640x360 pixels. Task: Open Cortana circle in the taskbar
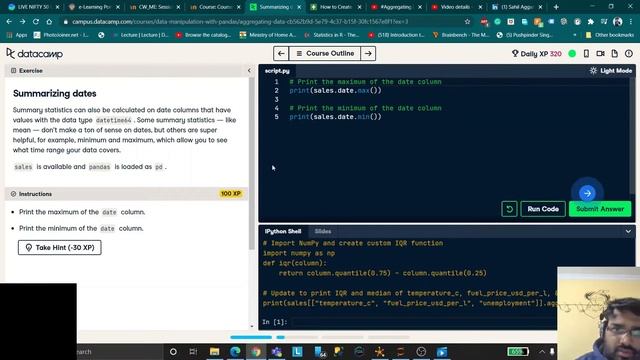[173, 351]
